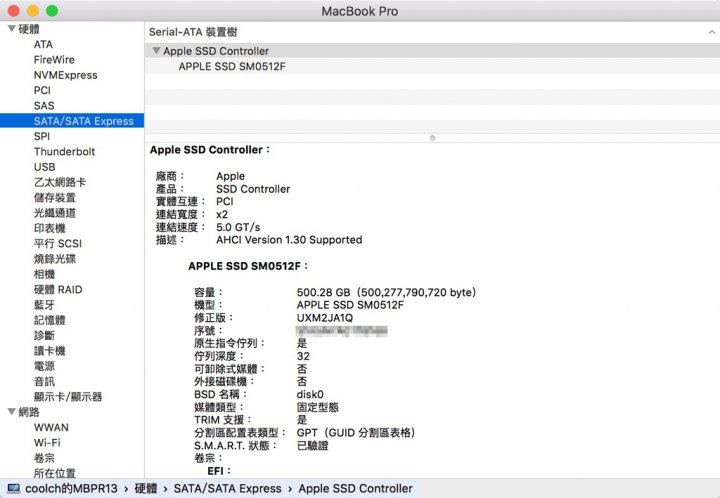This screenshot has width=720, height=498.
Task: Click 硬體 segment in the path bar
Action: click(x=146, y=488)
